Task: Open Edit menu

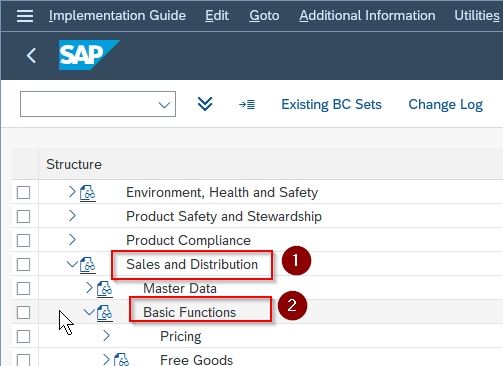Action: tap(217, 16)
